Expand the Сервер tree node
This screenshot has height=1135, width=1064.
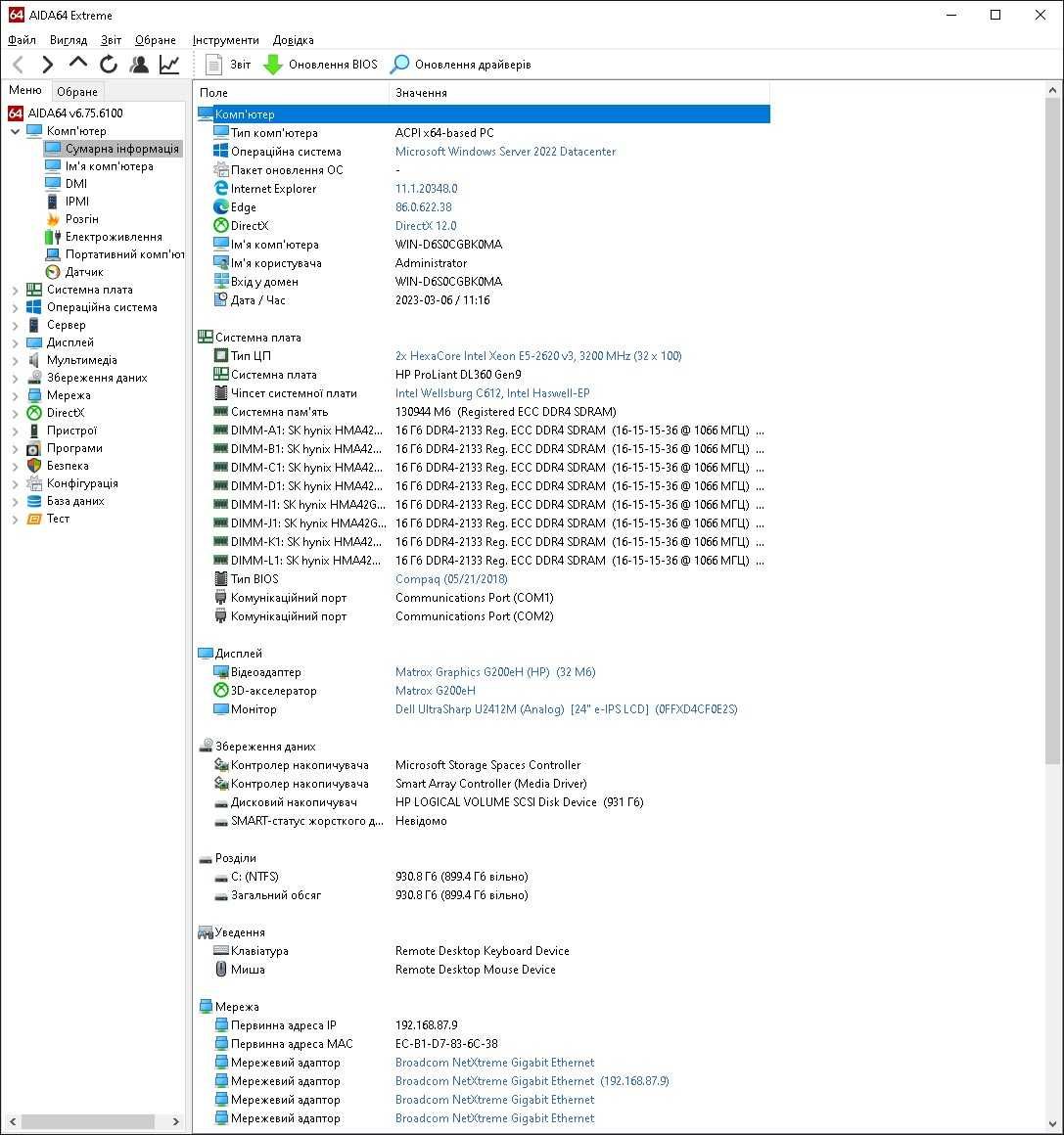pyautogui.click(x=16, y=325)
